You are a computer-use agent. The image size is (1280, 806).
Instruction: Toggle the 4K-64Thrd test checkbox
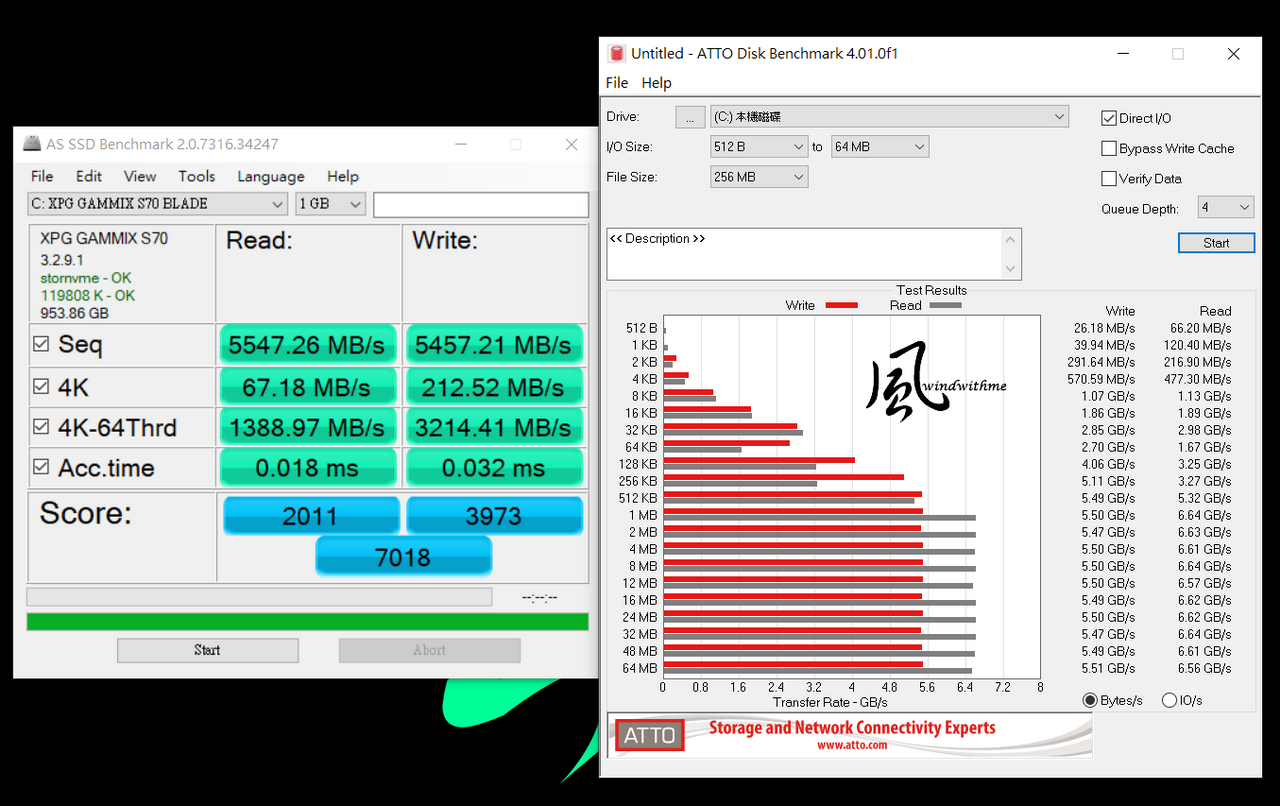pos(41,427)
